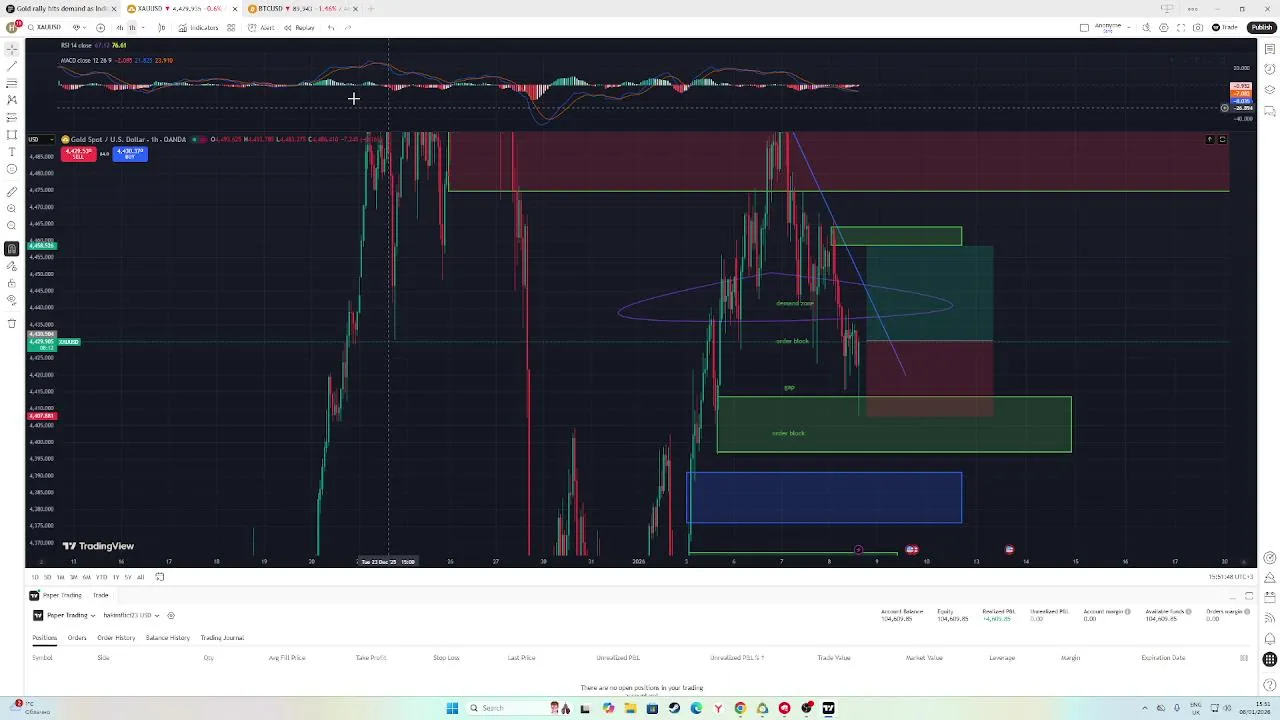Image resolution: width=1280 pixels, height=720 pixels.
Task: Select the trend line drawing tool
Action: (12, 65)
